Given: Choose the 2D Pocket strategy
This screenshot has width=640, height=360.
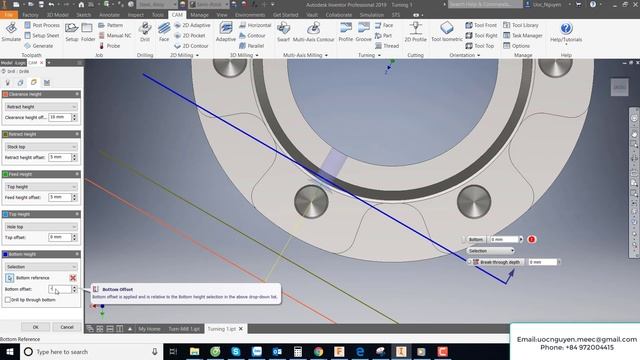Looking at the screenshot, I should [190, 36].
